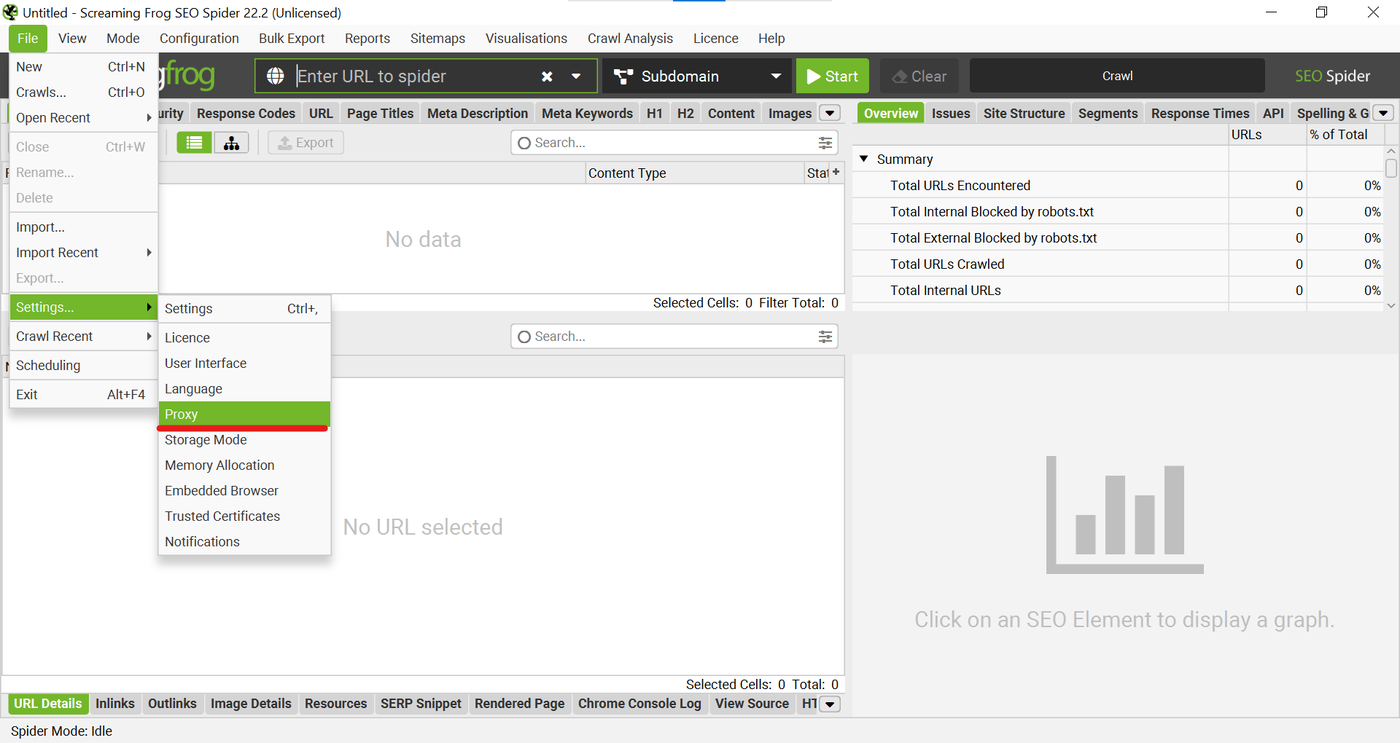
Task: Open the URL history dropdown arrow
Action: (576, 76)
